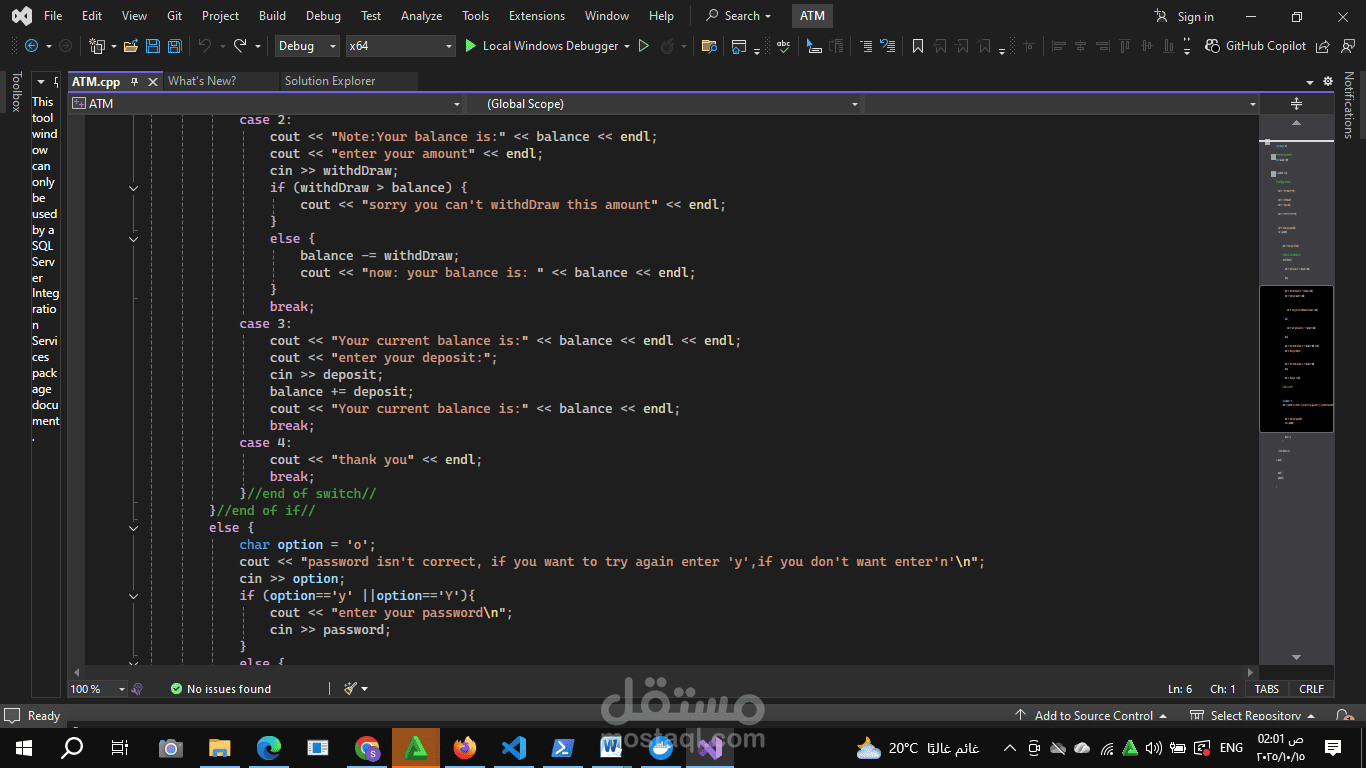Click Add to Source Control

pyautogui.click(x=1092, y=716)
